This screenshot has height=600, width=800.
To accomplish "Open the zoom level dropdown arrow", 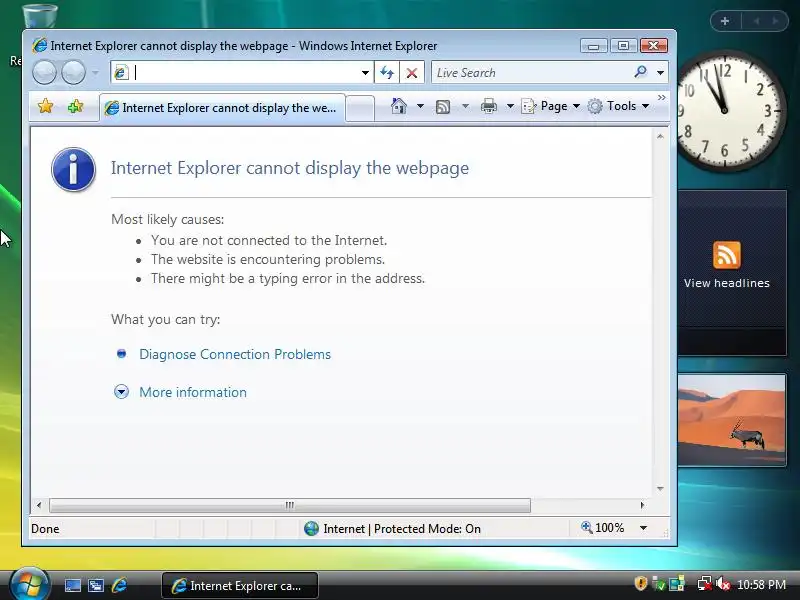I will point(643,528).
